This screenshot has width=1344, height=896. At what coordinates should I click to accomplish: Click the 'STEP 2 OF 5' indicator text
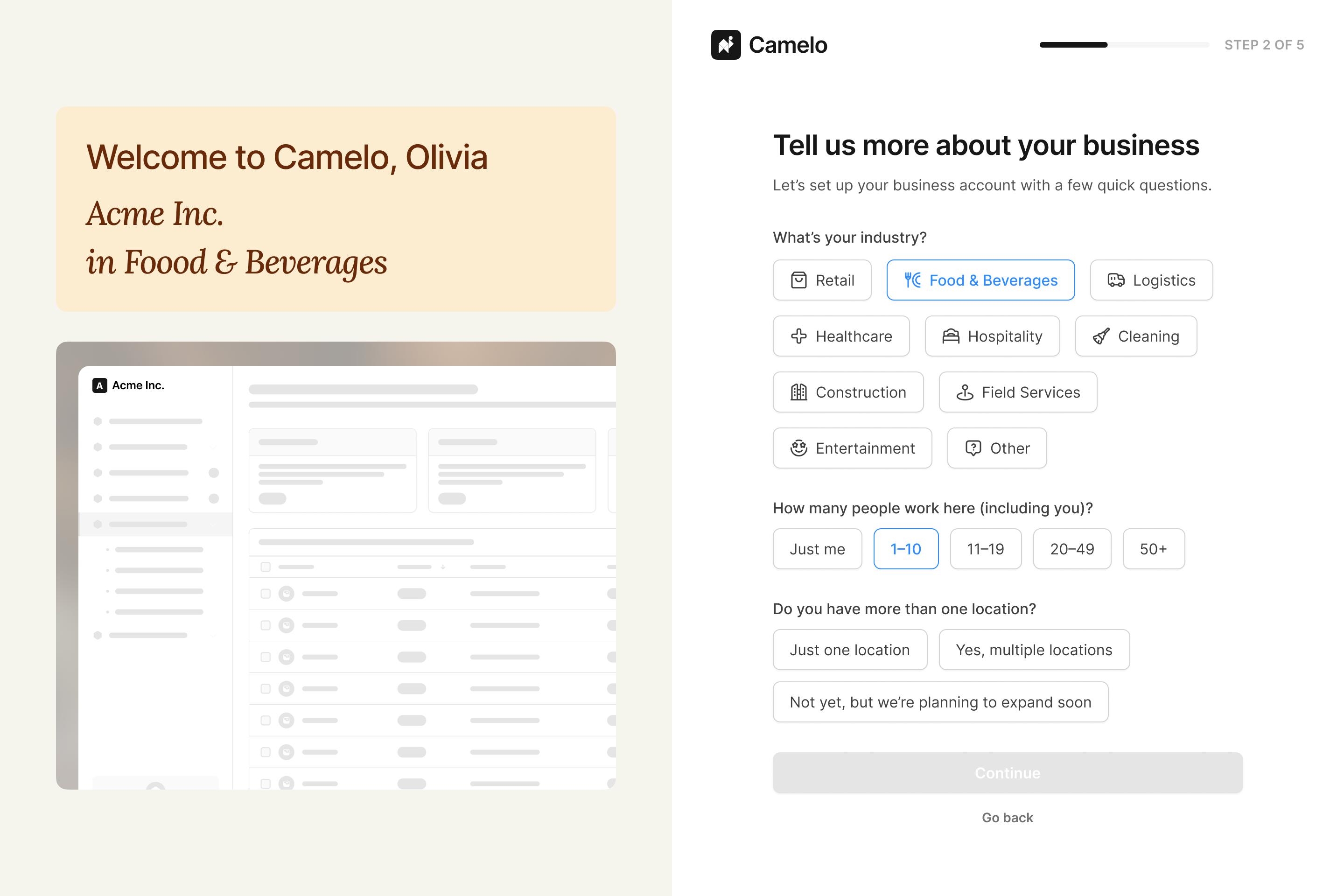click(x=1264, y=45)
